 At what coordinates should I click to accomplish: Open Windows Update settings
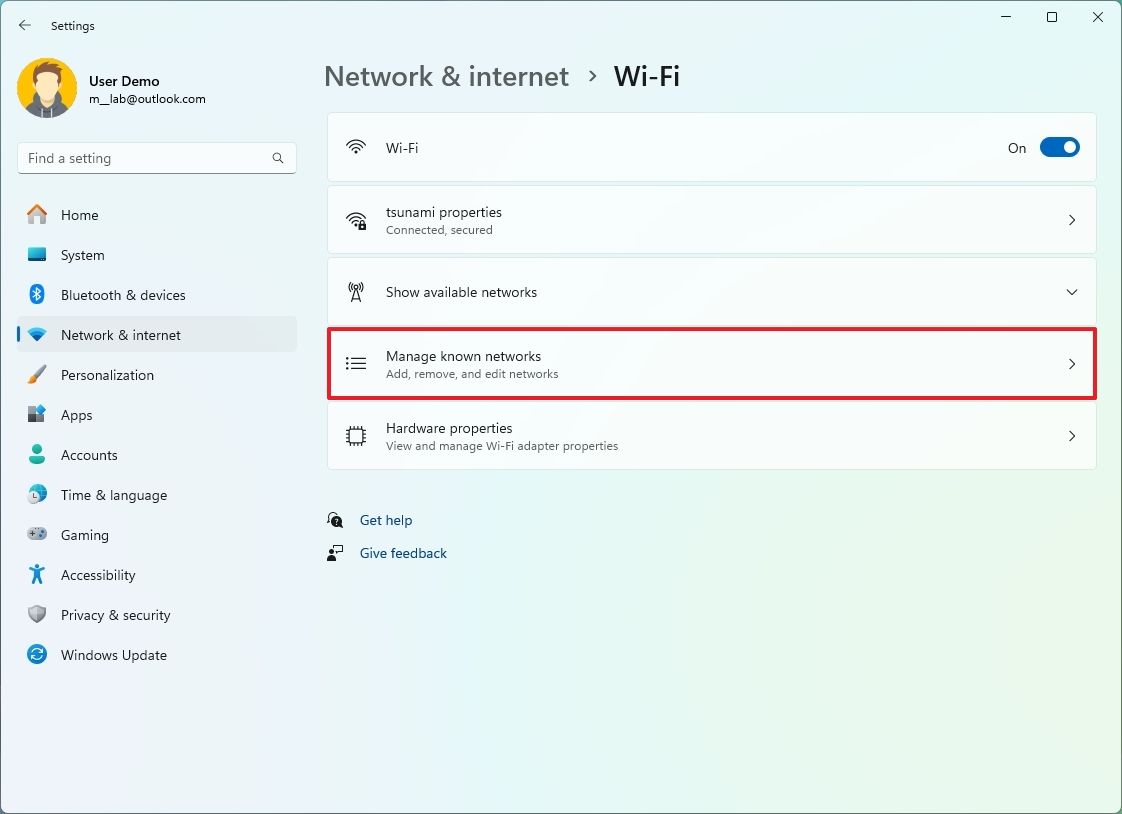pos(113,655)
